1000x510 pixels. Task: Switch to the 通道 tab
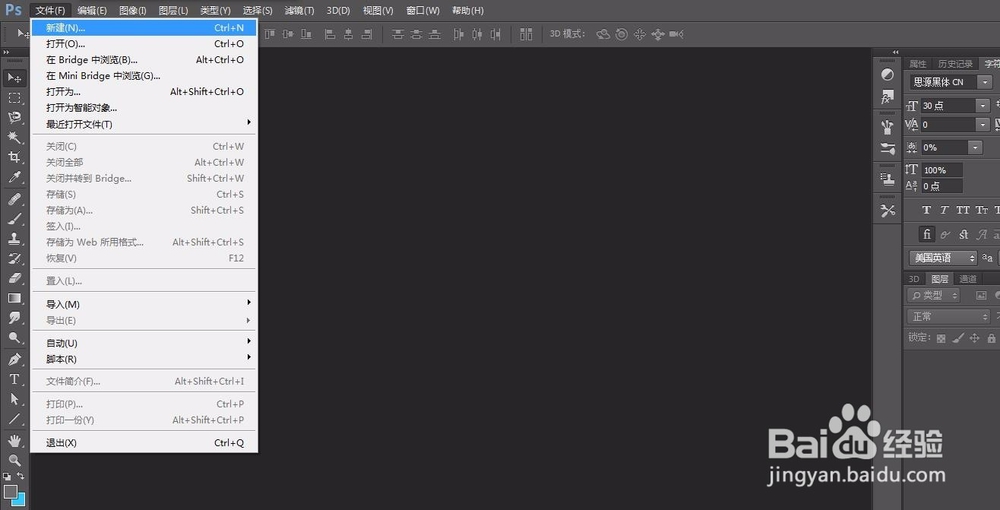click(967, 279)
